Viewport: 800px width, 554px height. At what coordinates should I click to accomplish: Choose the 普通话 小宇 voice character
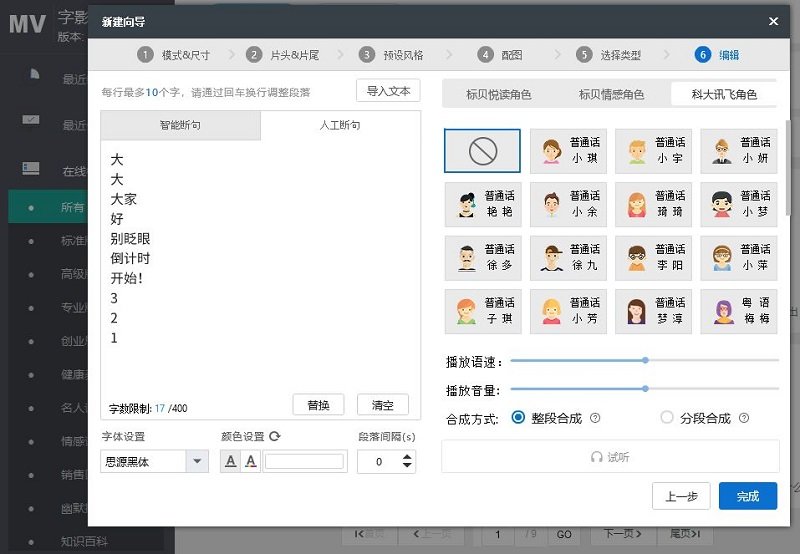653,150
